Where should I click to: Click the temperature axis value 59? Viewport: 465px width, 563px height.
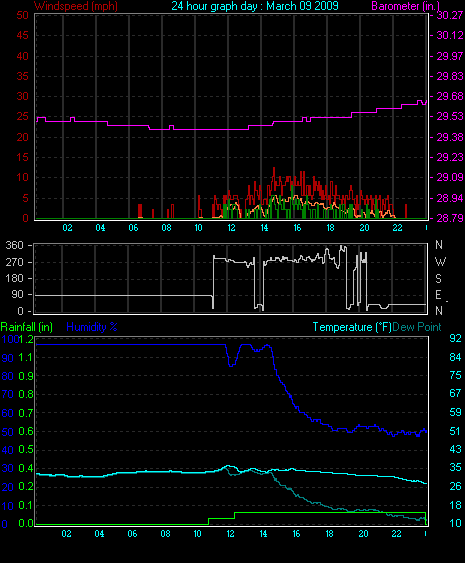[x=455, y=412]
